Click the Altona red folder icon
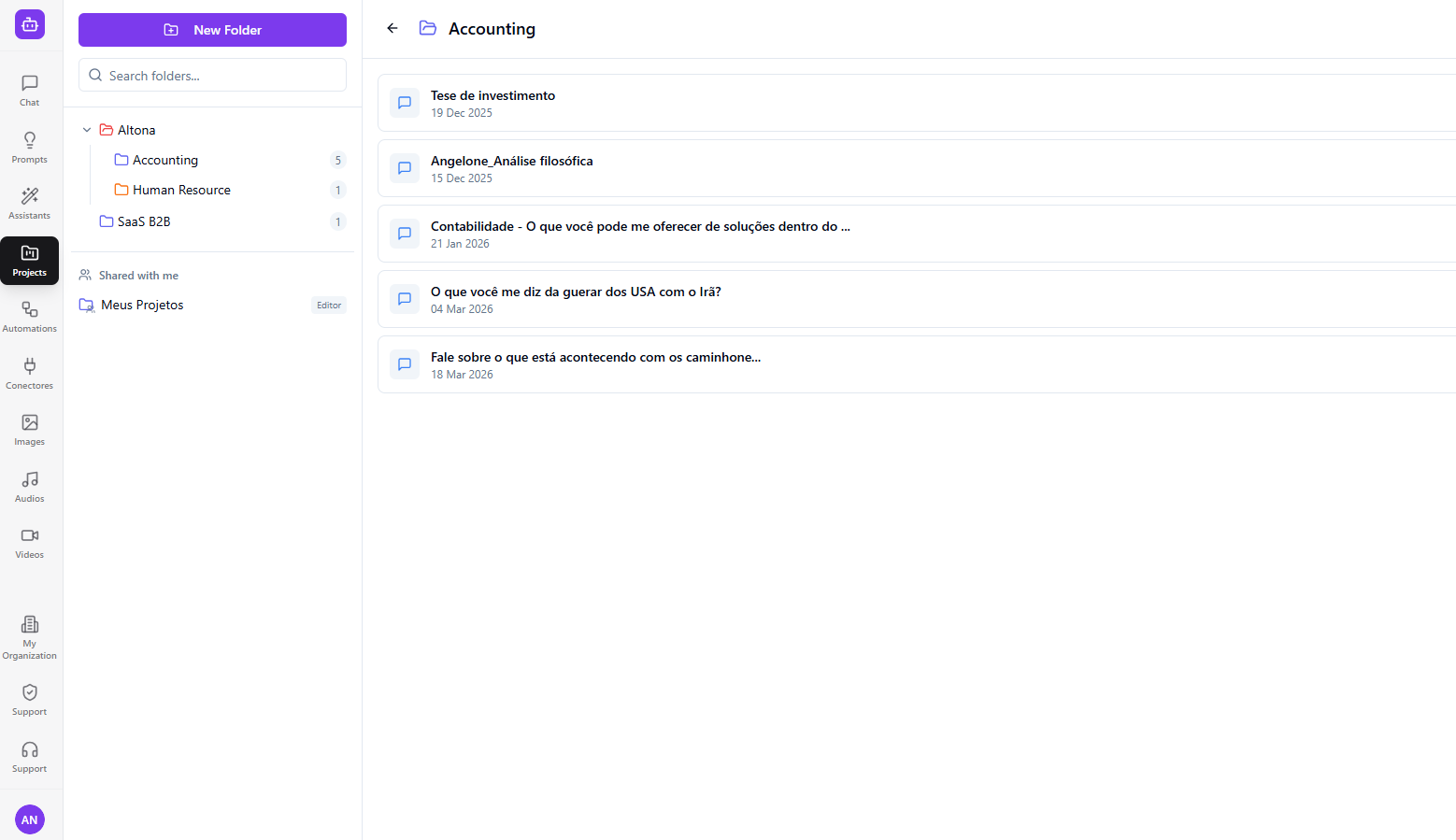 pyautogui.click(x=107, y=130)
